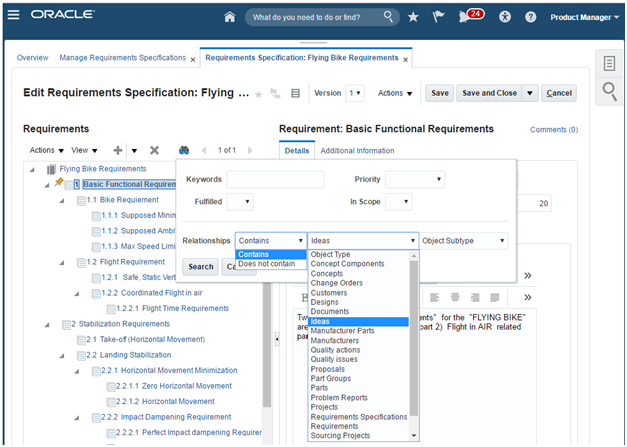Expand the Fulfilled dropdown
The width and height of the screenshot is (627, 447).
[240, 202]
